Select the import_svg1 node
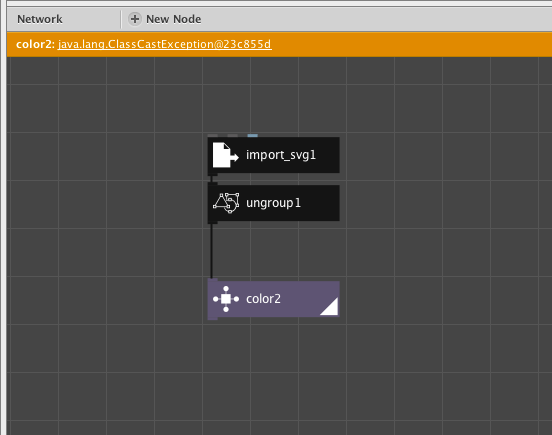 pos(274,155)
